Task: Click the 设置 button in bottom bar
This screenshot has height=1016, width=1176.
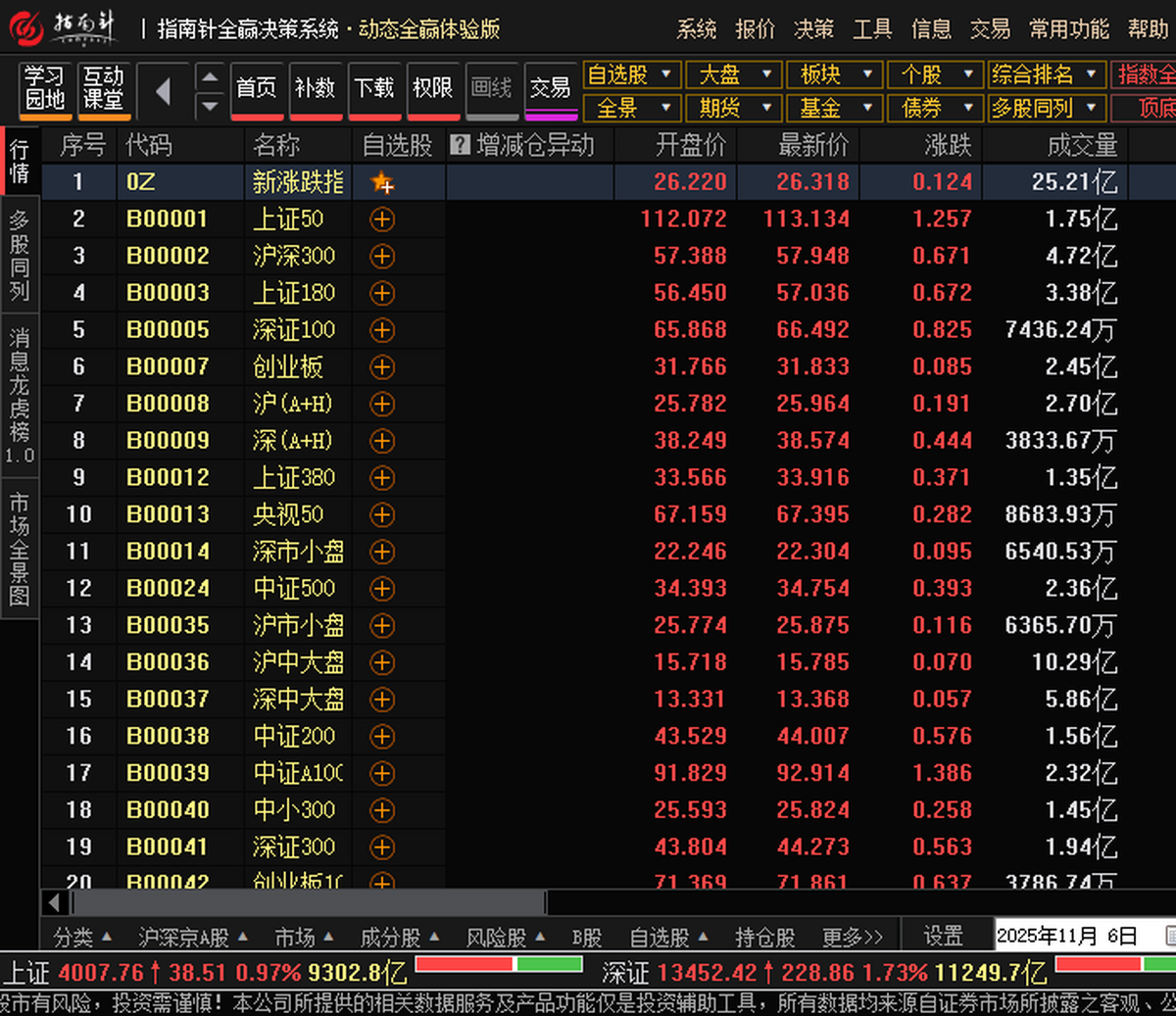Action: click(x=944, y=937)
